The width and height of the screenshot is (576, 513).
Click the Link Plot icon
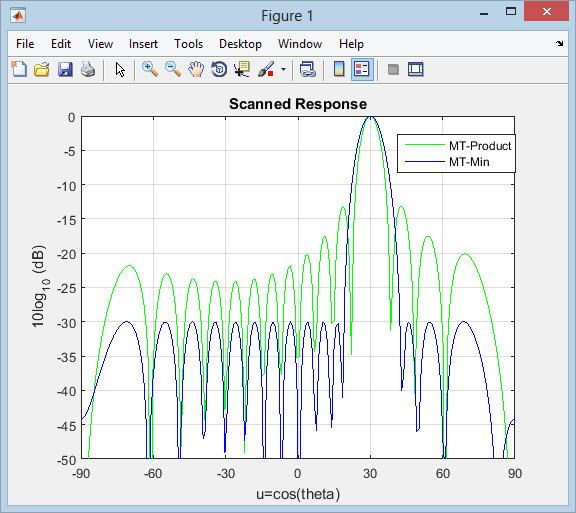tap(307, 69)
